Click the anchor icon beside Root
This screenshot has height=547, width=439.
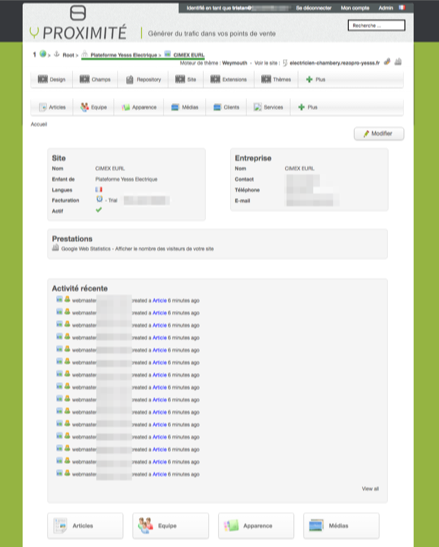point(57,54)
